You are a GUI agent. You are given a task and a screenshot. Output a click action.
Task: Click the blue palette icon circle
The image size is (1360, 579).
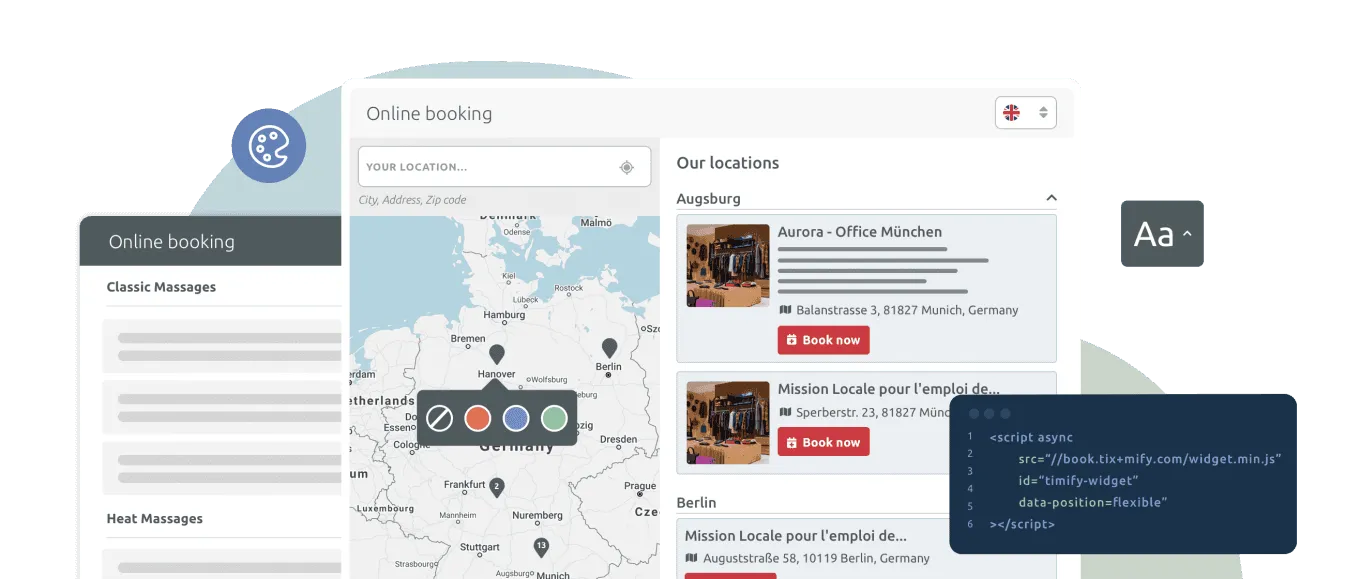[269, 146]
